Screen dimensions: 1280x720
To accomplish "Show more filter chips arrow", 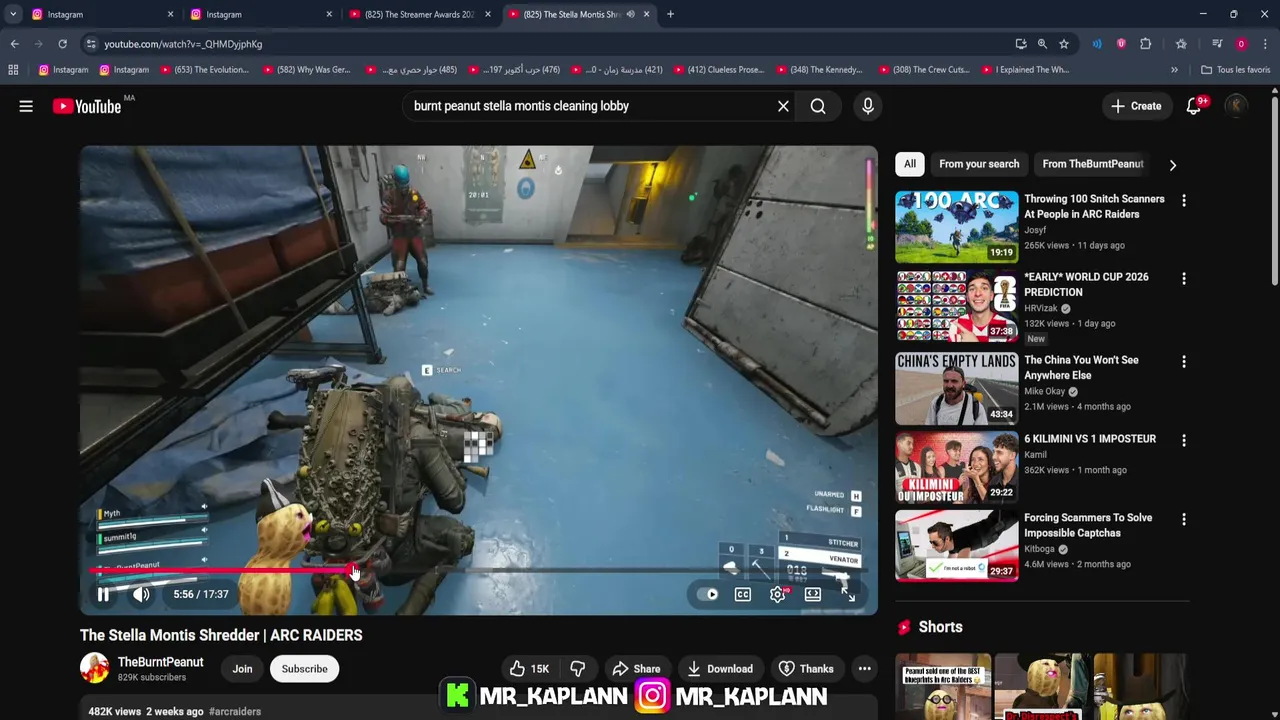I will click(x=1172, y=165).
